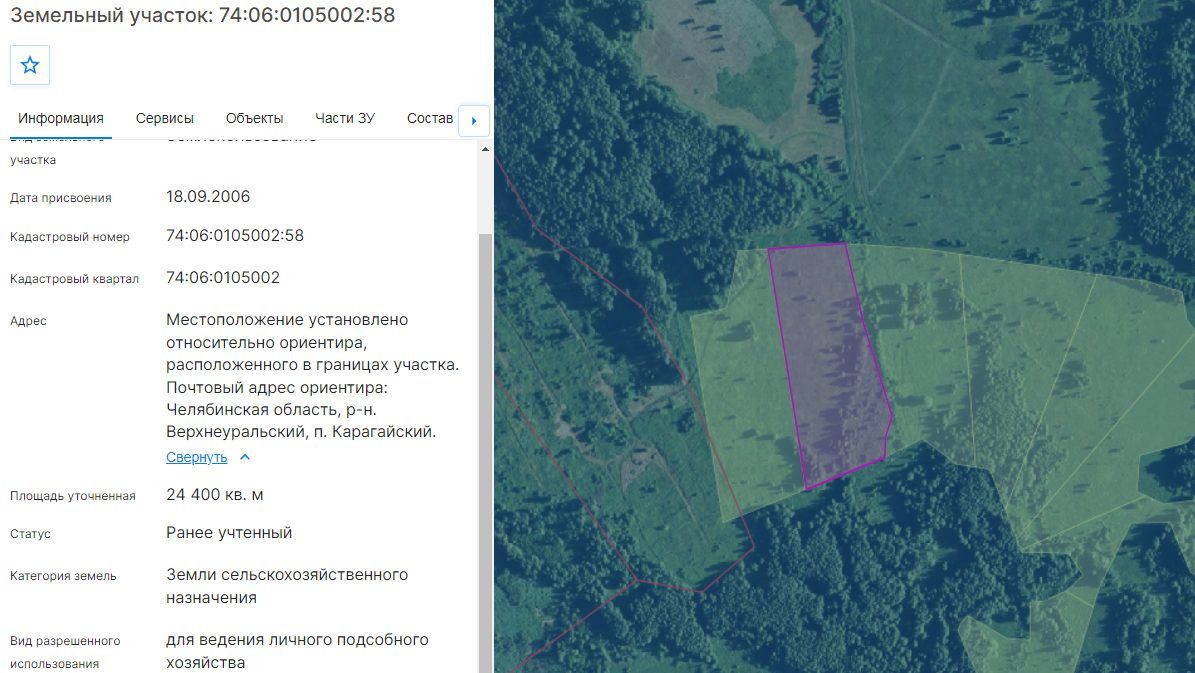Image resolution: width=1195 pixels, height=673 pixels.
Task: Click the Кадастровый квартал label
Action: point(75,279)
